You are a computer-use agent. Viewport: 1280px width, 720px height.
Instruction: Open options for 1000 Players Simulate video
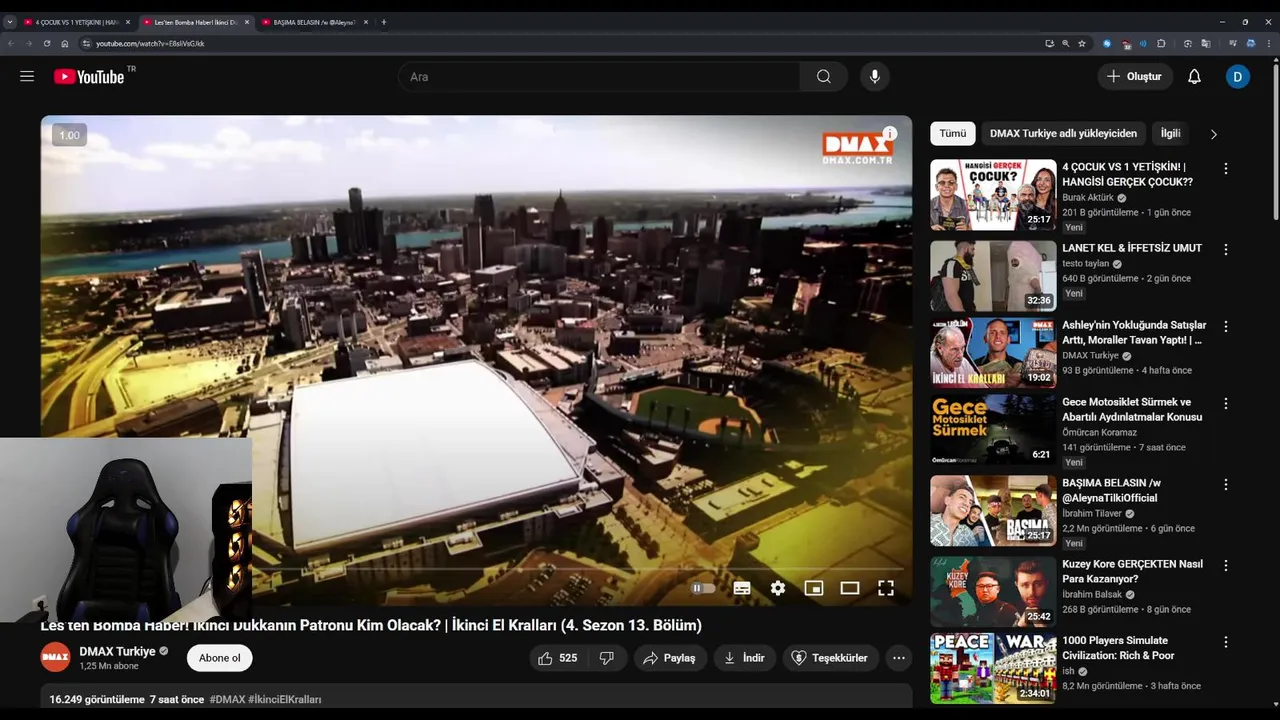click(1226, 642)
